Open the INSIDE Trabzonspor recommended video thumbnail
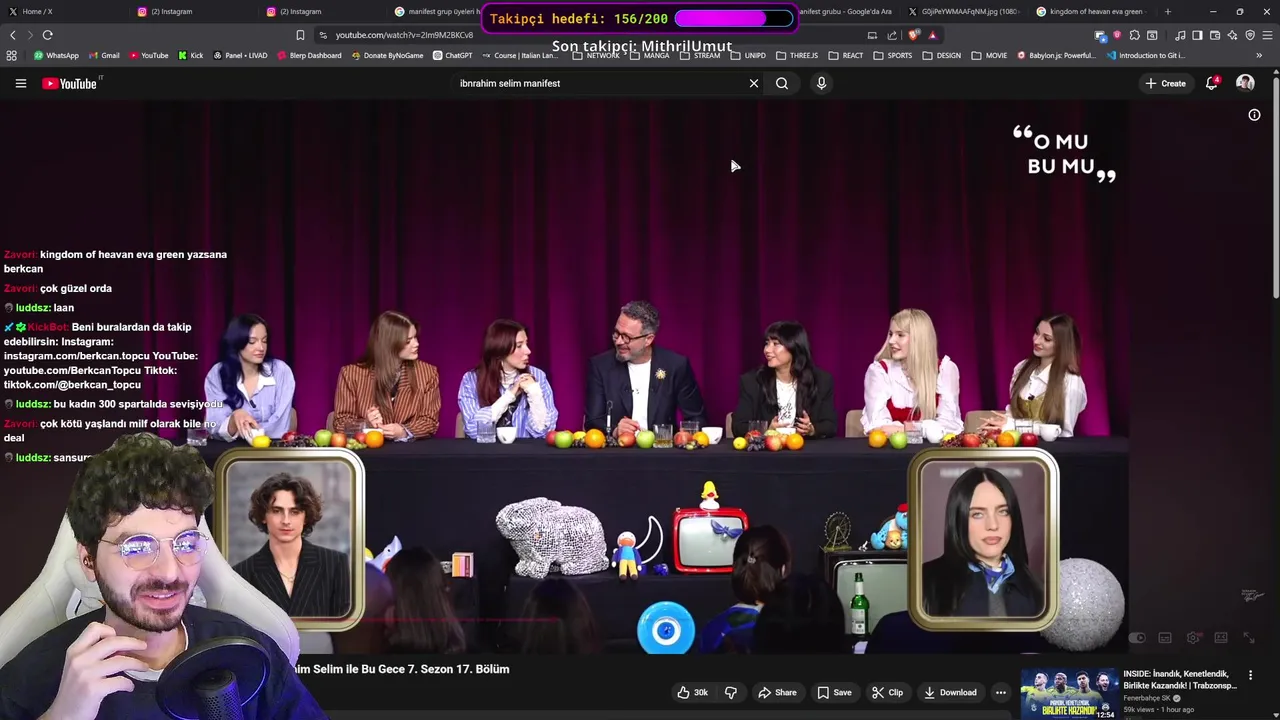Image resolution: width=1280 pixels, height=720 pixels. coord(1068,693)
